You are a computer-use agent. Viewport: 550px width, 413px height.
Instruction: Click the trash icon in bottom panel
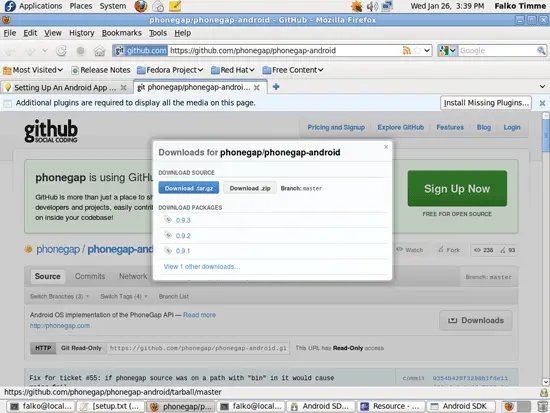(x=542, y=406)
